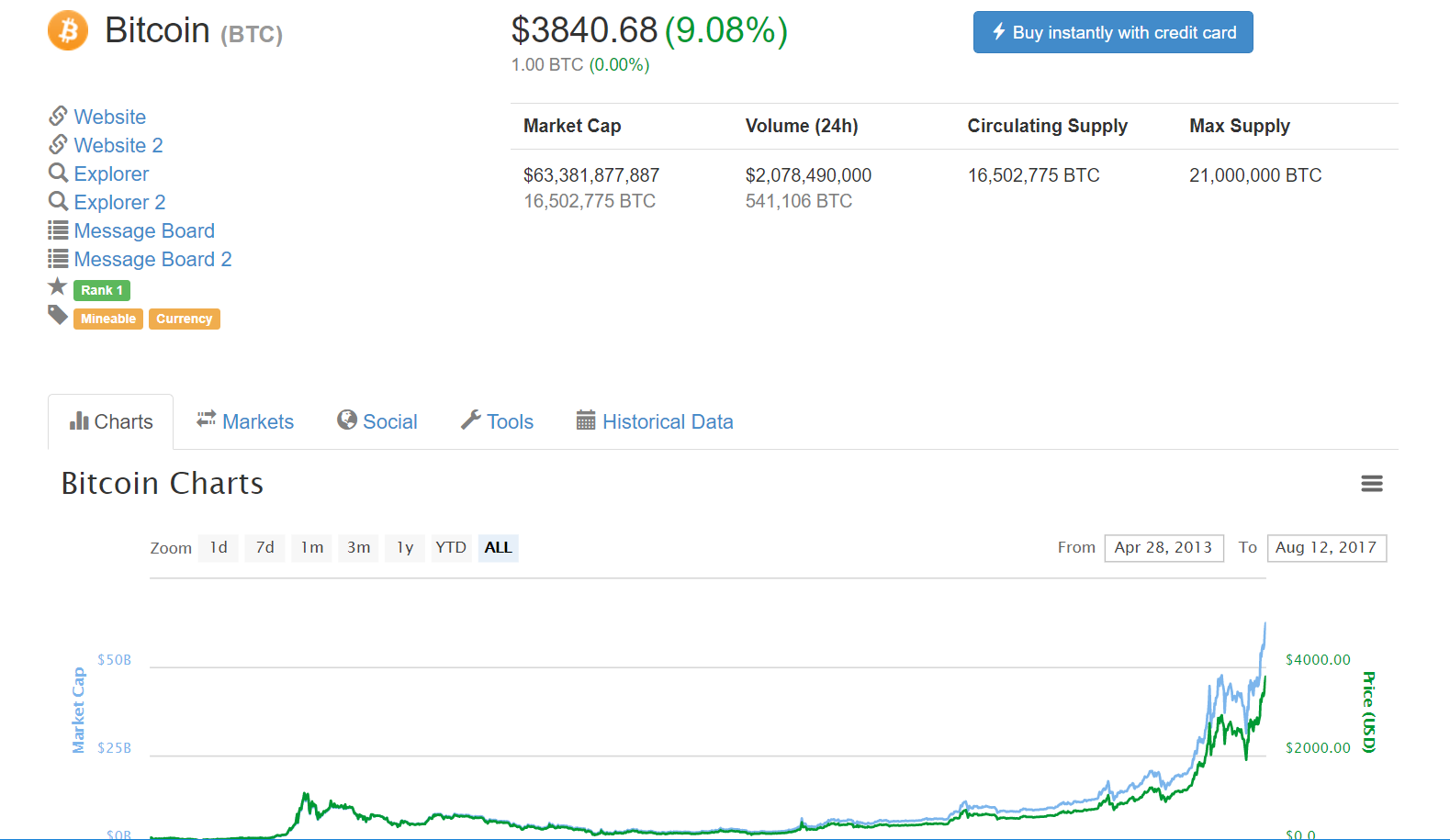Set chart zoom to 1m

click(x=312, y=548)
